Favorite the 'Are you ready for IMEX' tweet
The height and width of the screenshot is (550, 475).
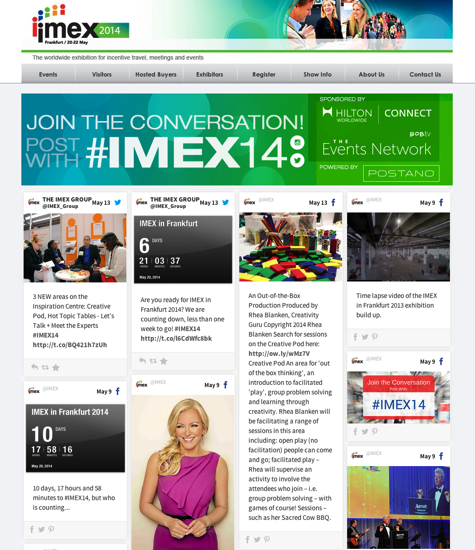tap(163, 361)
